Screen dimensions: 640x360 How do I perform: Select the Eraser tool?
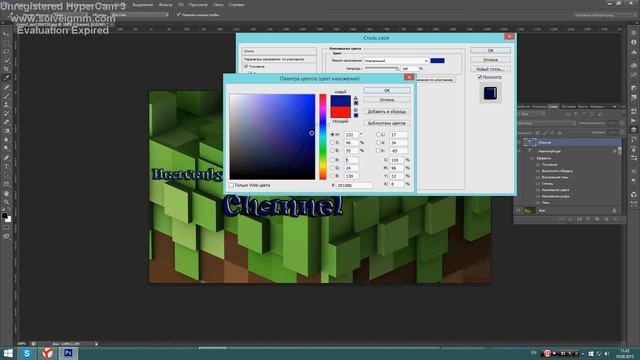(6, 122)
